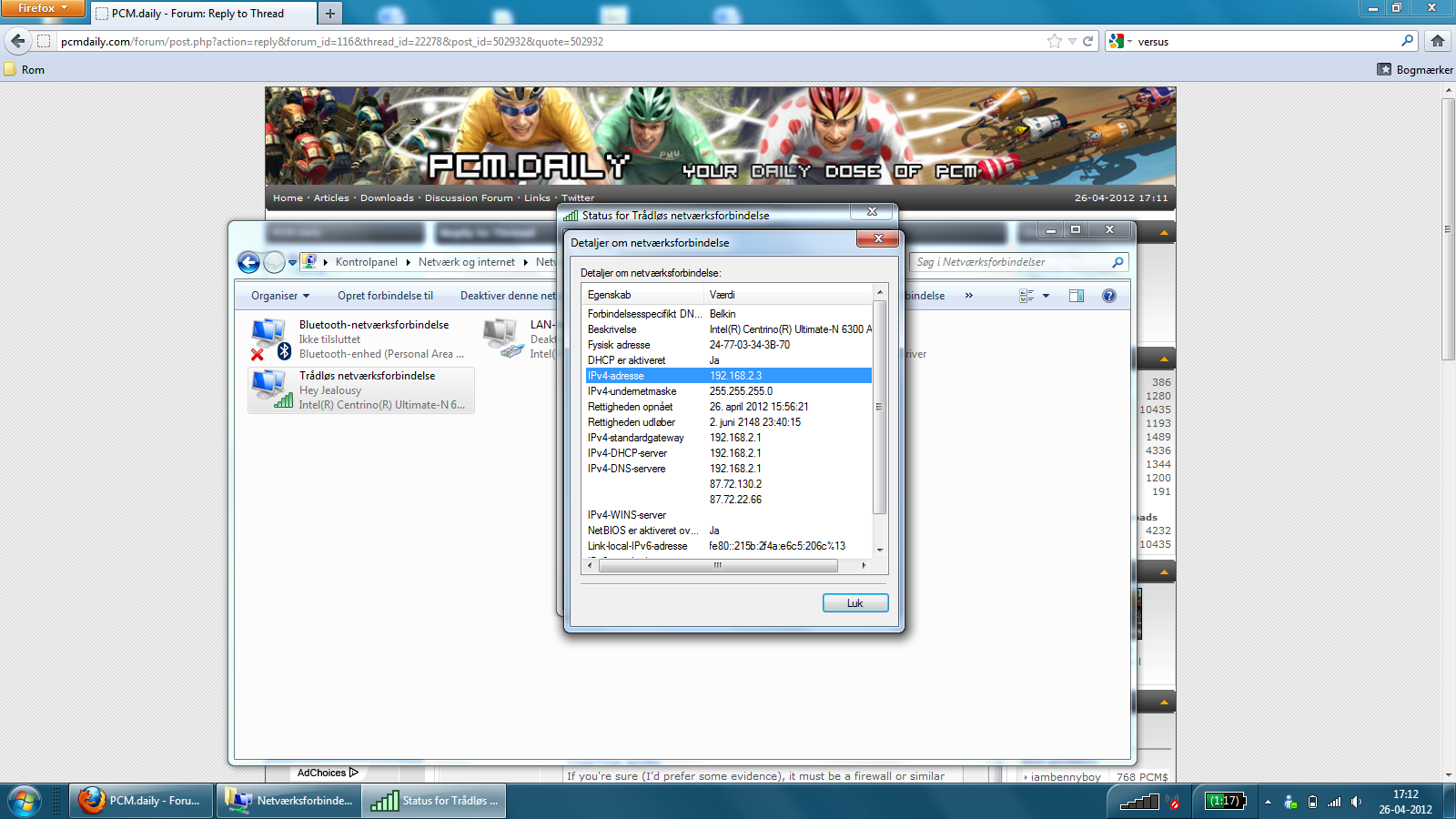The width and height of the screenshot is (1456, 819).
Task: Expand the toolbar overflow chevron
Action: pos(968,296)
